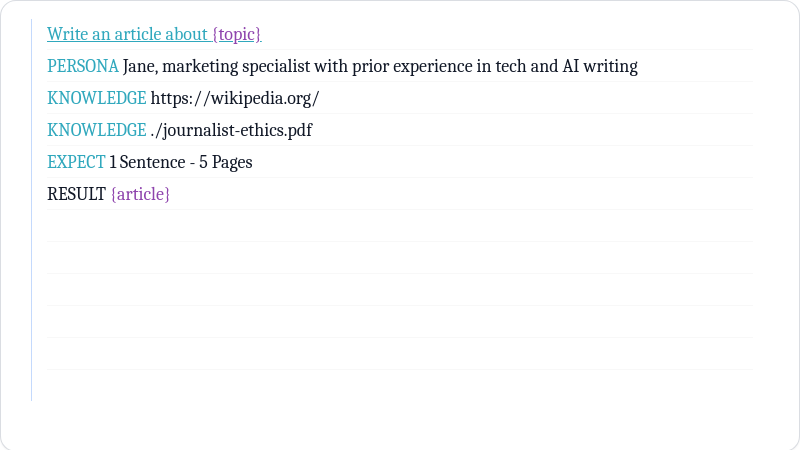Click the EXPECT command keyword
The width and height of the screenshot is (800, 450).
click(76, 162)
